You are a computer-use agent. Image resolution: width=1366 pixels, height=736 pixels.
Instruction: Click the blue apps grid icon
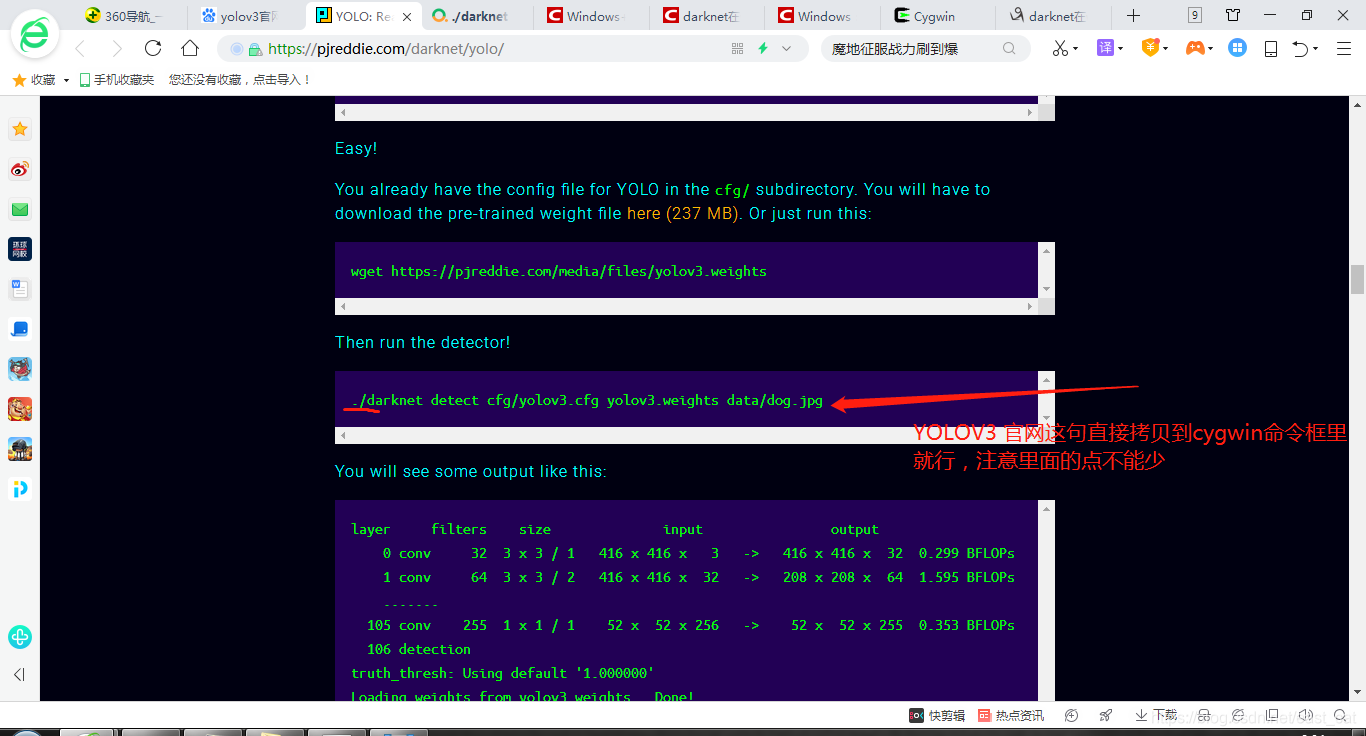(1238, 47)
